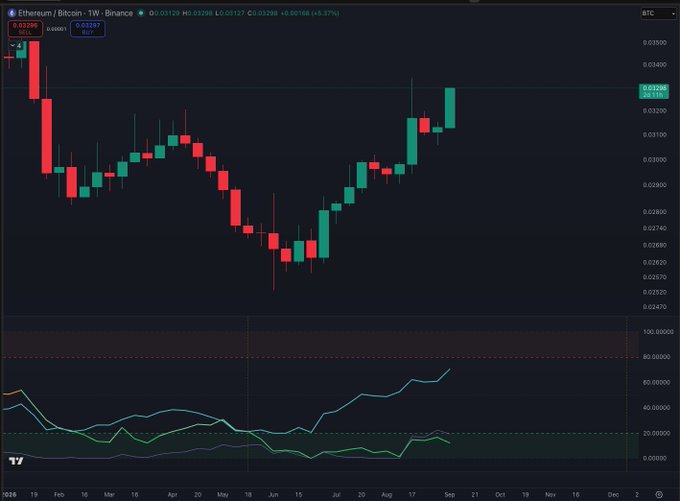This screenshot has width=680, height=501.
Task: Click the green market status dot
Action: tap(141, 13)
